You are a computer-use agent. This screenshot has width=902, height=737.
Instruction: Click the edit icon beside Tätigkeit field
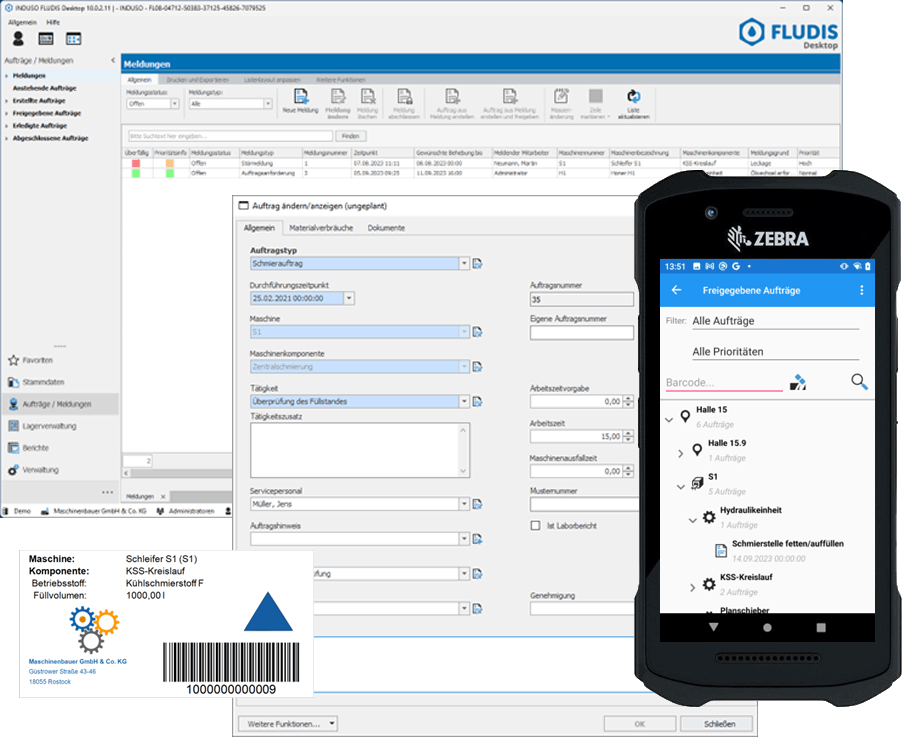pyautogui.click(x=477, y=402)
